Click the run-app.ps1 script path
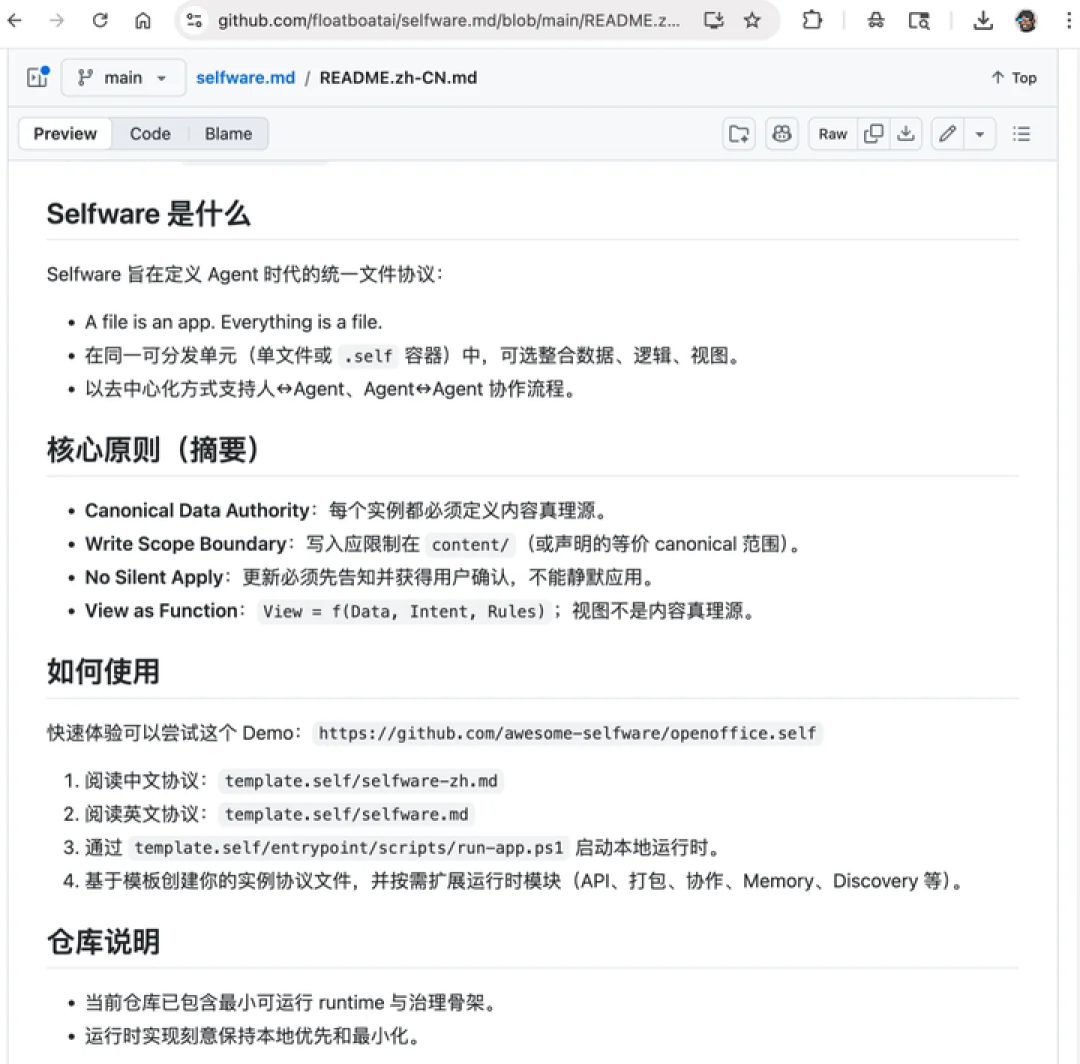This screenshot has height=1064, width=1080. tap(349, 848)
